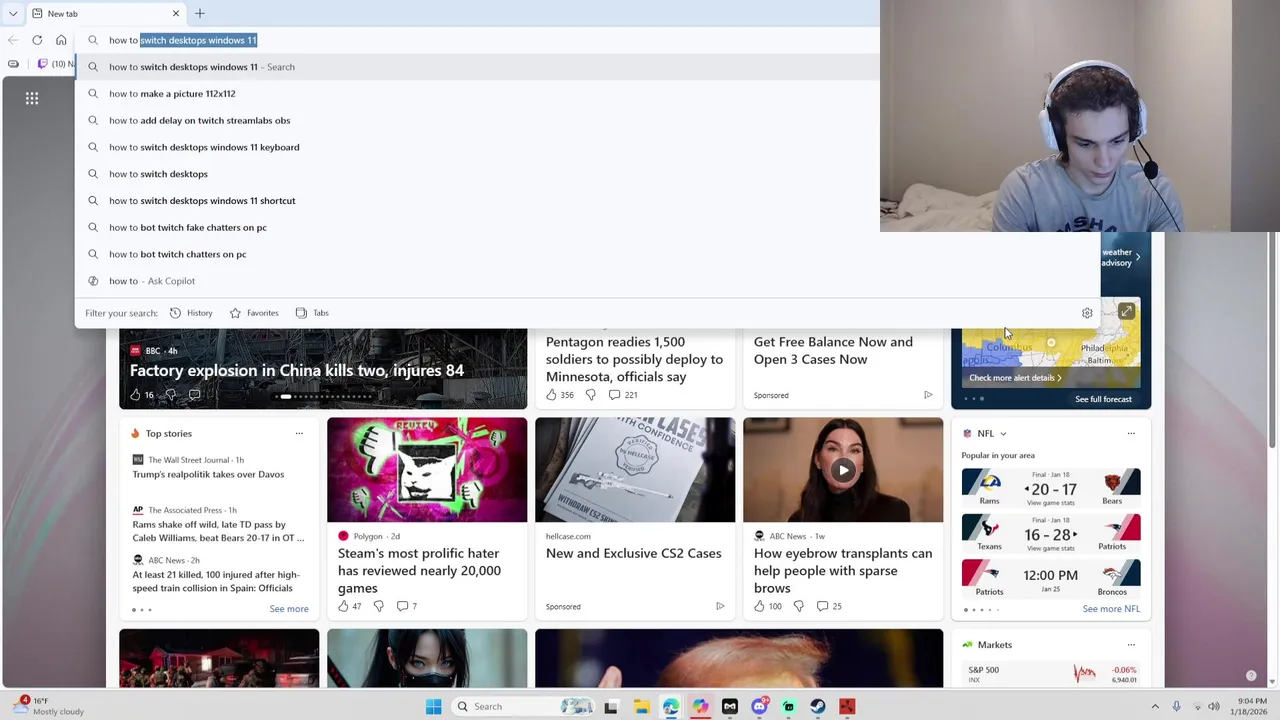Open Markets widget more options
Viewport: 1280px width, 720px height.
point(1131,645)
